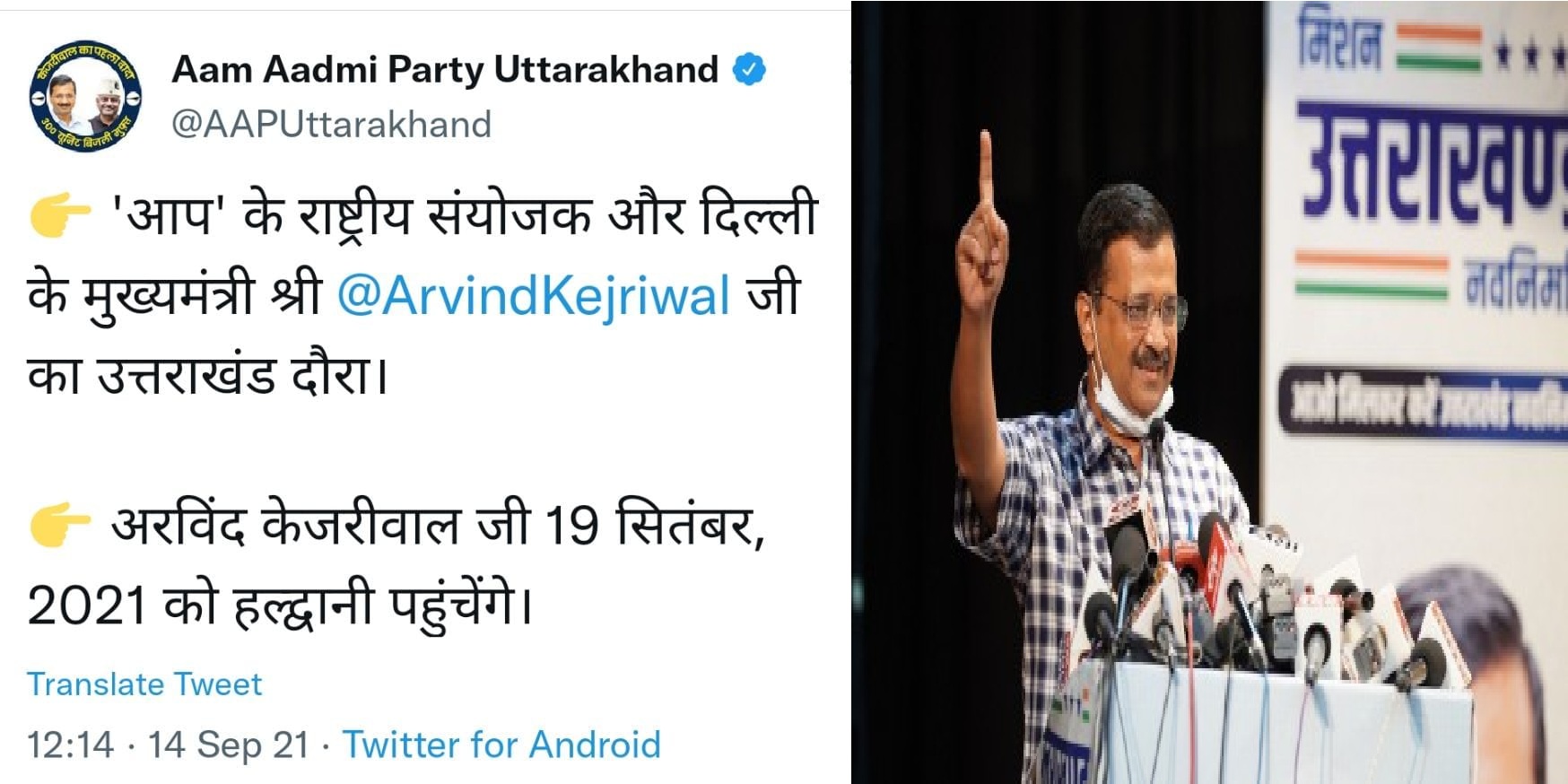Select the second pointing hand emoji
This screenshot has height=784, width=1568.
(x=59, y=523)
